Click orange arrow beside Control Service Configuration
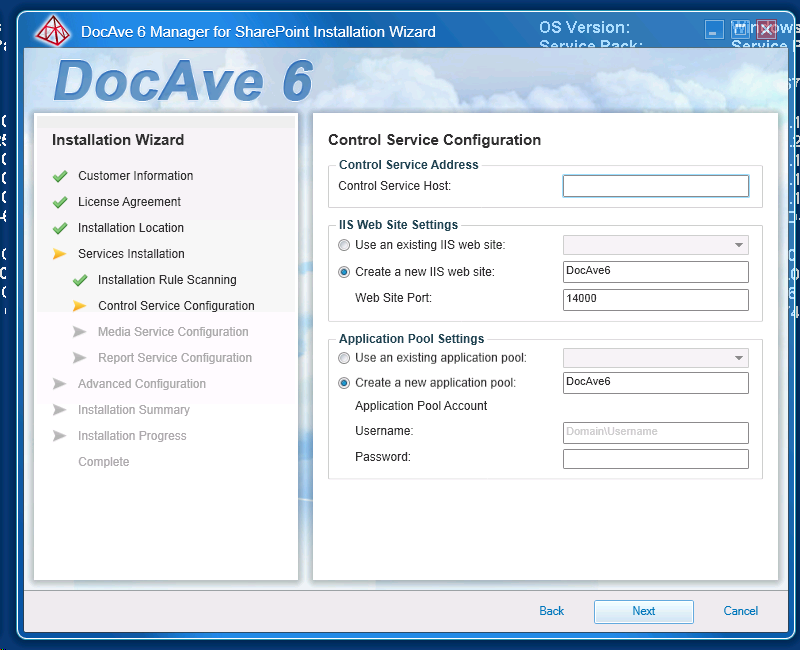Viewport: 800px width, 650px height. [80, 306]
